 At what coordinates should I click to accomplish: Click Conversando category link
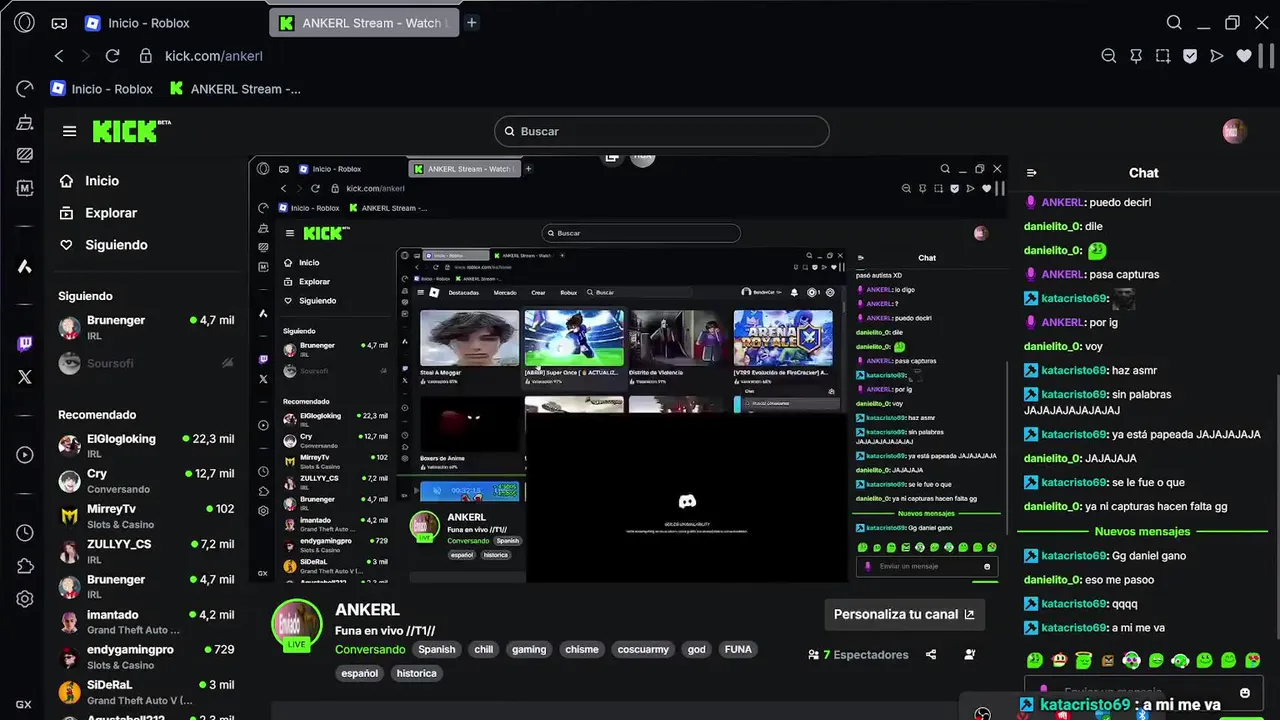coord(370,650)
